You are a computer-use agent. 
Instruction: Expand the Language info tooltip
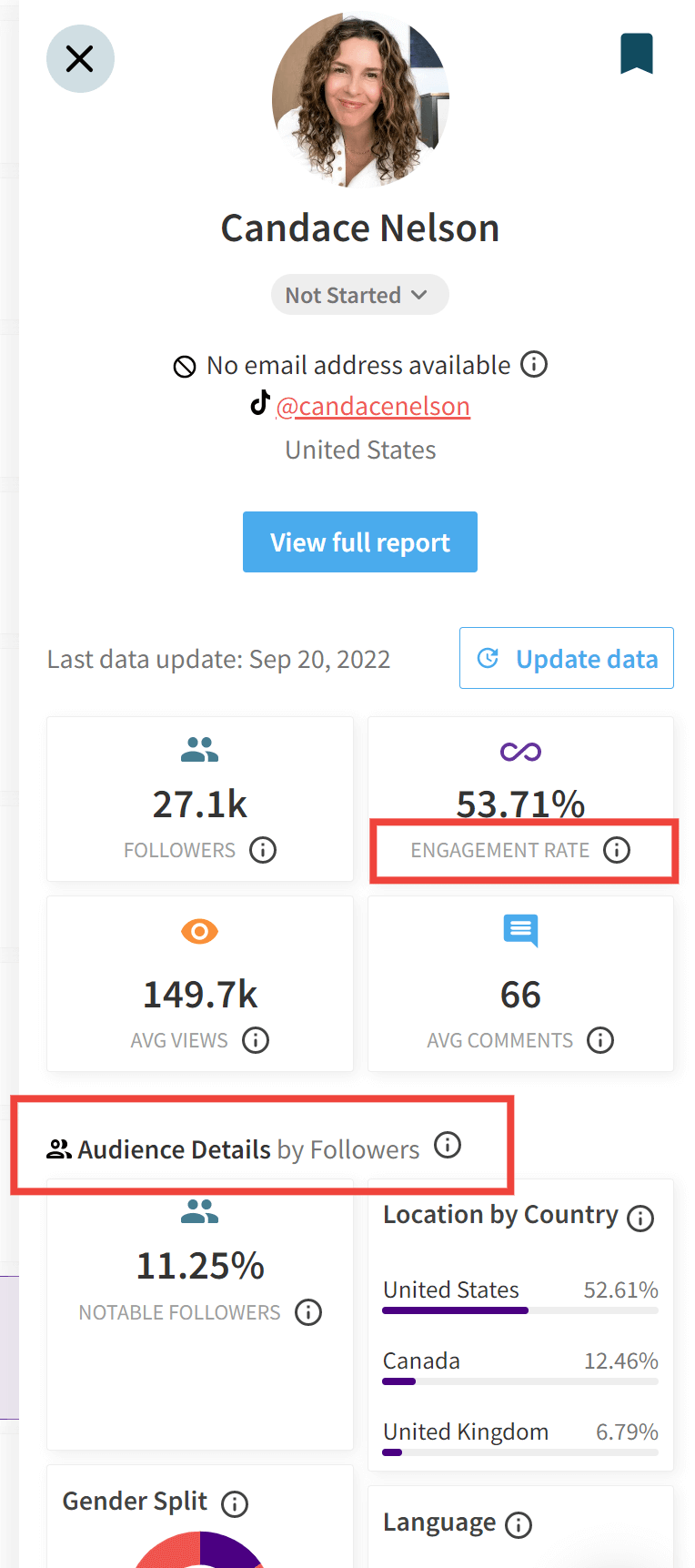519,1525
